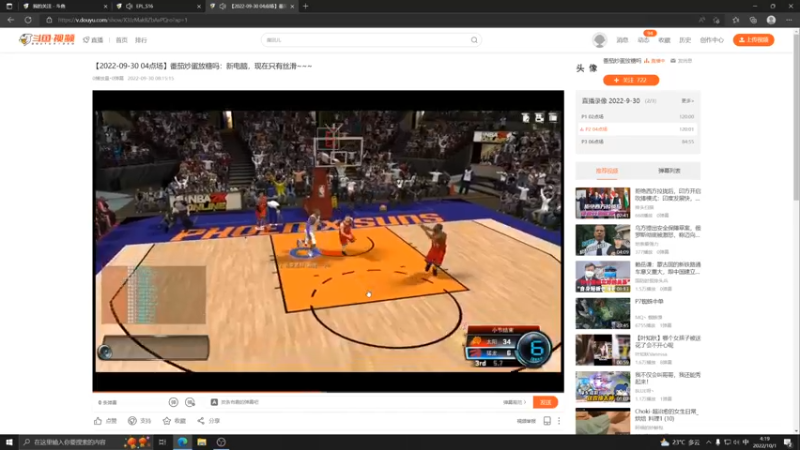Screen dimensions: 800x450
Task: Open the Windows Start menu
Action: [9, 442]
